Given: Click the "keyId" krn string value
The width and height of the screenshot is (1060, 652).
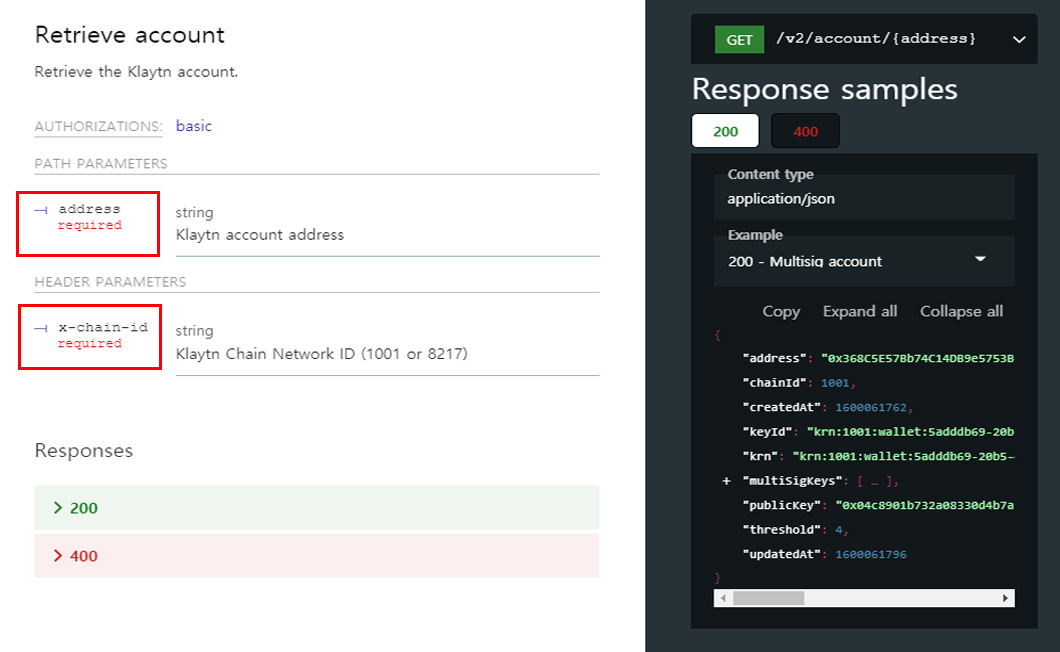Looking at the screenshot, I should coord(910,432).
